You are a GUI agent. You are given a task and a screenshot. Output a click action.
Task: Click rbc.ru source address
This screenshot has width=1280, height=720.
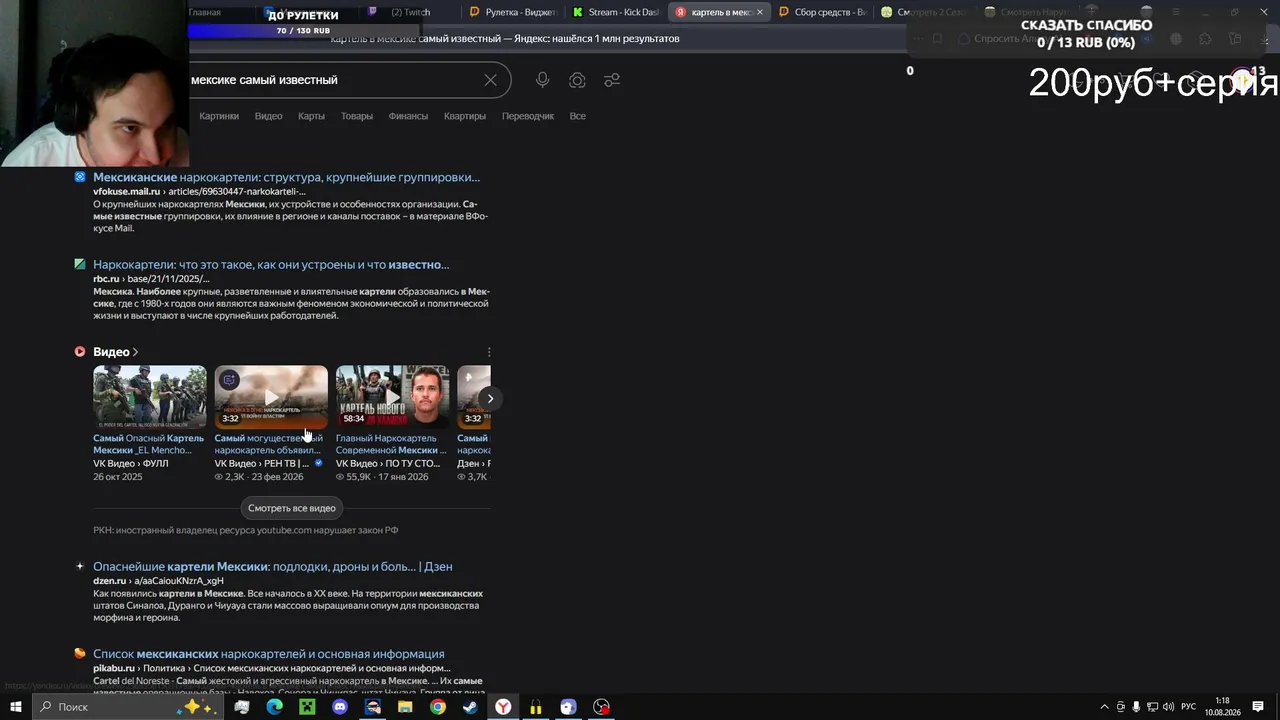tap(106, 279)
